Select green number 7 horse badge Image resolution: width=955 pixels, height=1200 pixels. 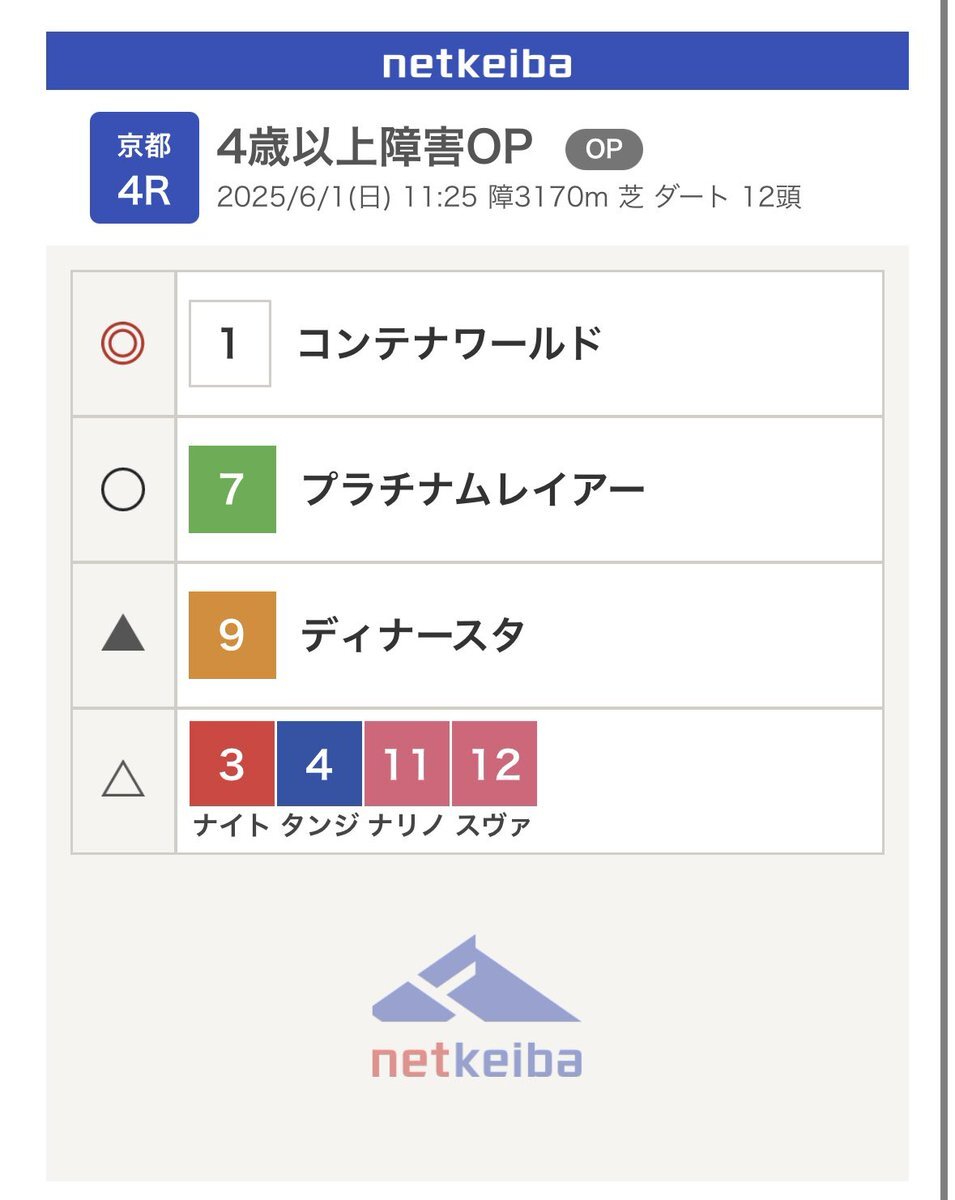(232, 489)
